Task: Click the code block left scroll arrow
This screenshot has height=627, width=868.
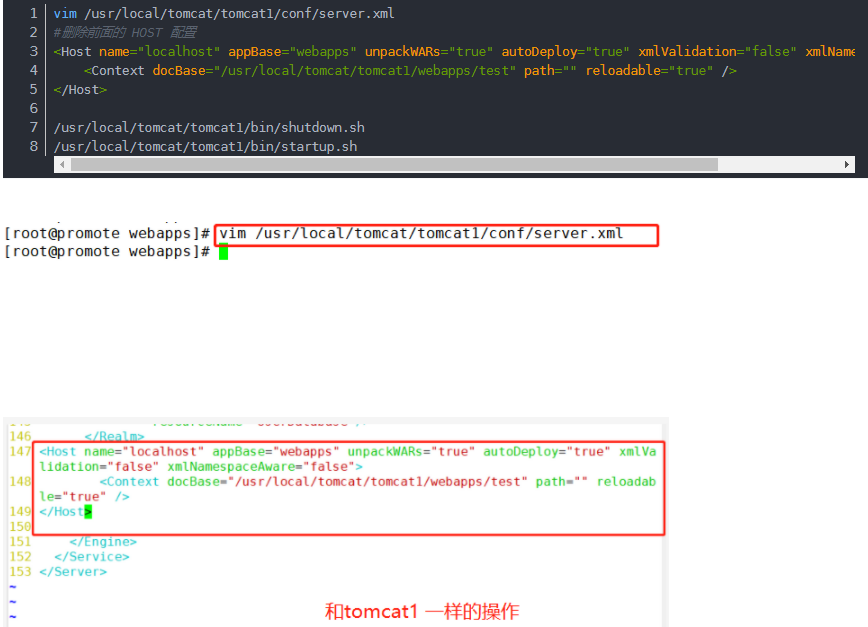Action: 62,164
